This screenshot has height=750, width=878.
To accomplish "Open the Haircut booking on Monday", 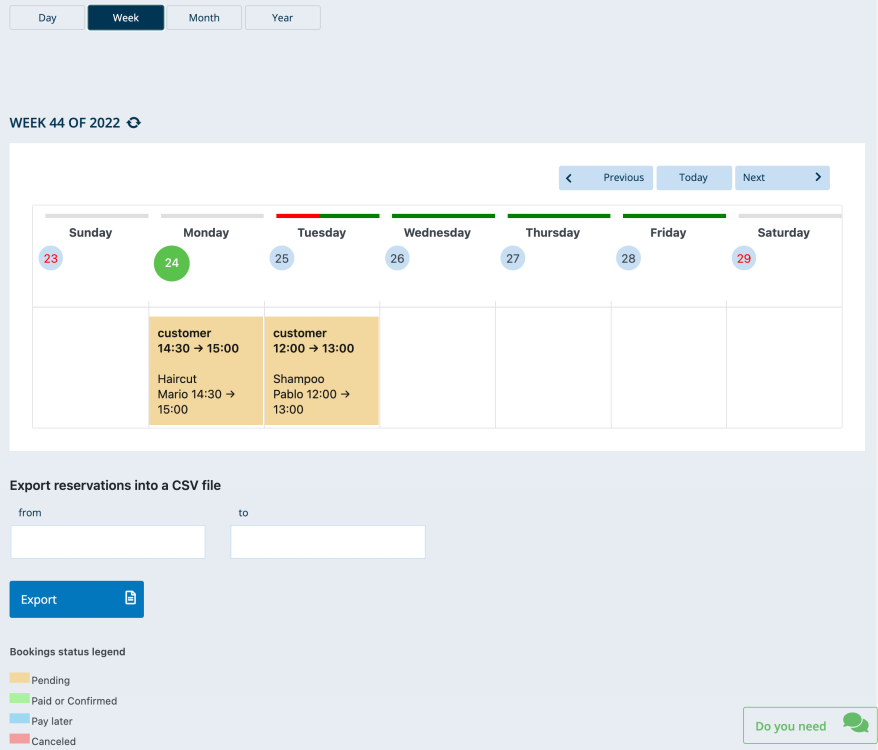I will pyautogui.click(x=205, y=370).
